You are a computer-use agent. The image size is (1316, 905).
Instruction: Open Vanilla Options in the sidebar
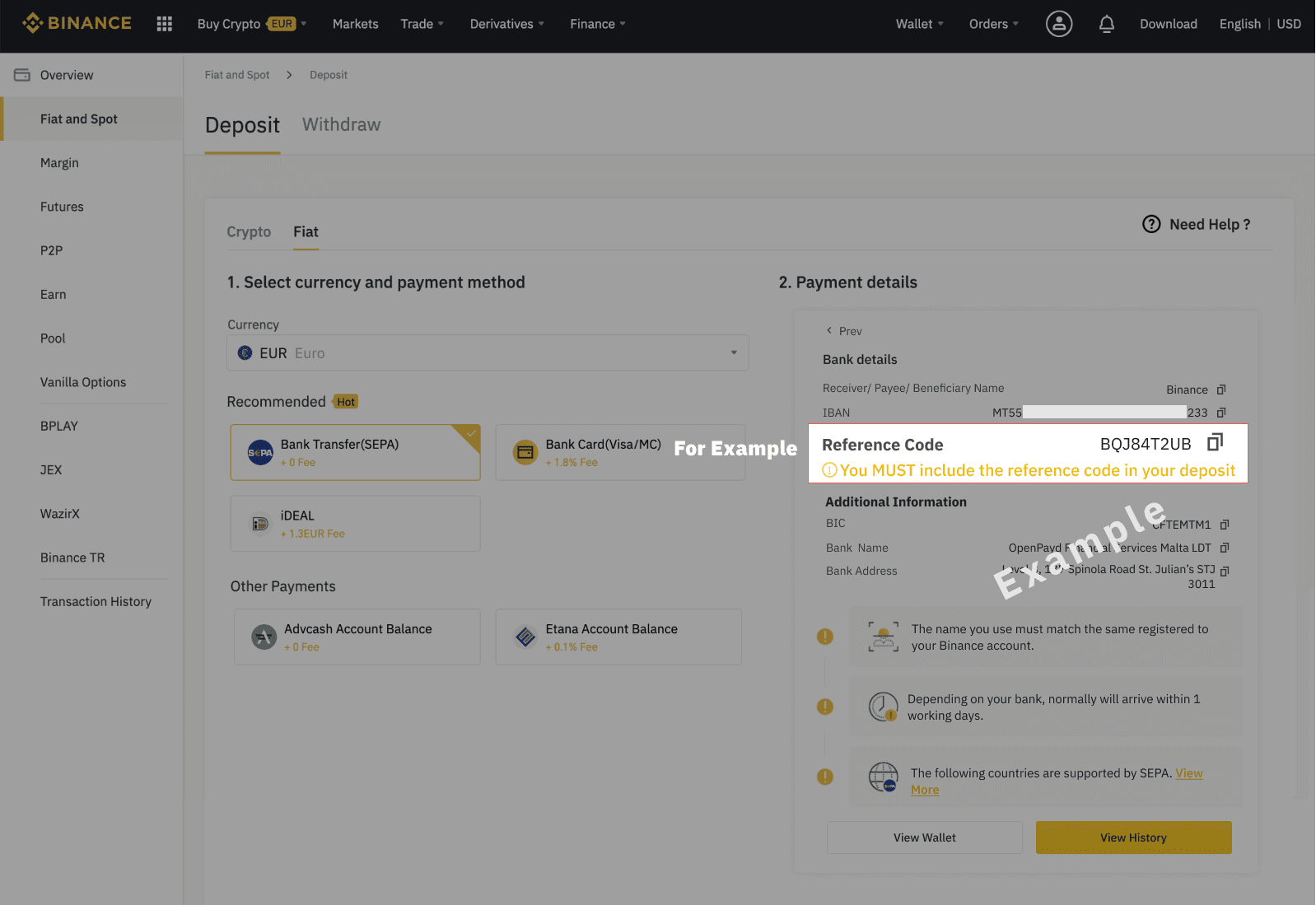[x=83, y=382]
